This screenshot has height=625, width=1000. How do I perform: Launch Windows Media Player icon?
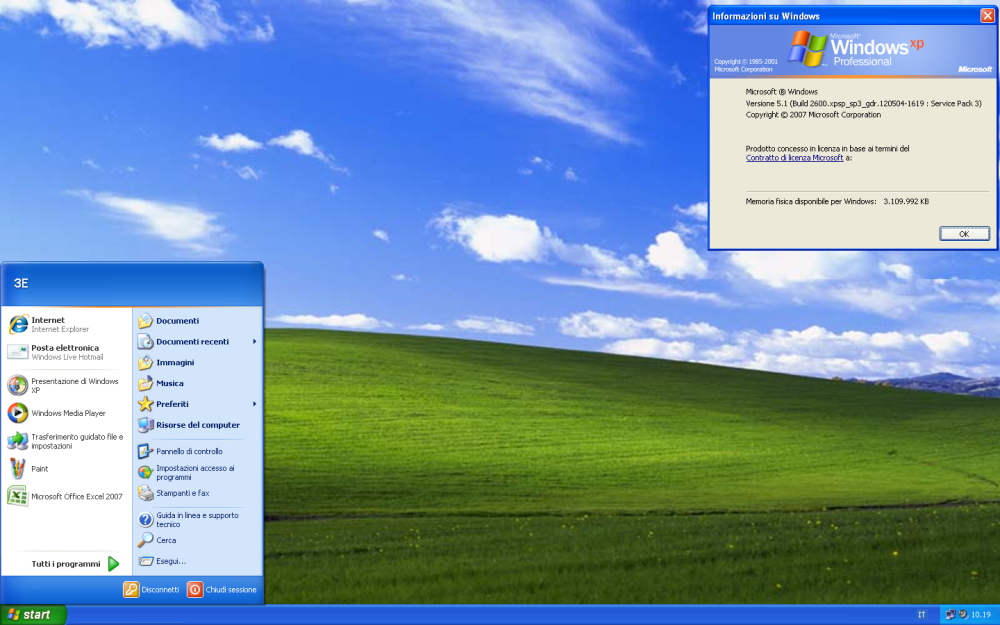pyautogui.click(x=18, y=413)
